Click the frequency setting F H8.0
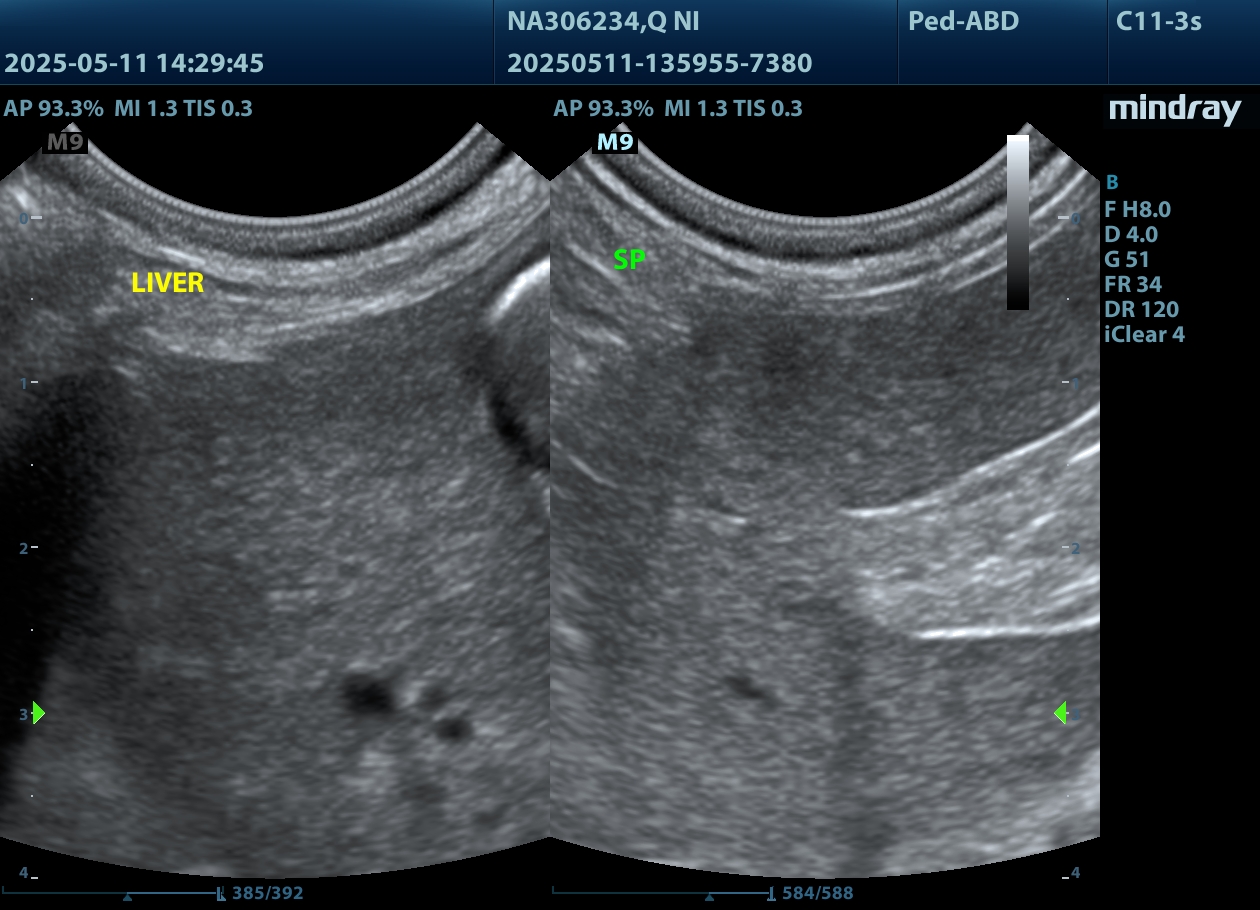 click(x=1137, y=209)
